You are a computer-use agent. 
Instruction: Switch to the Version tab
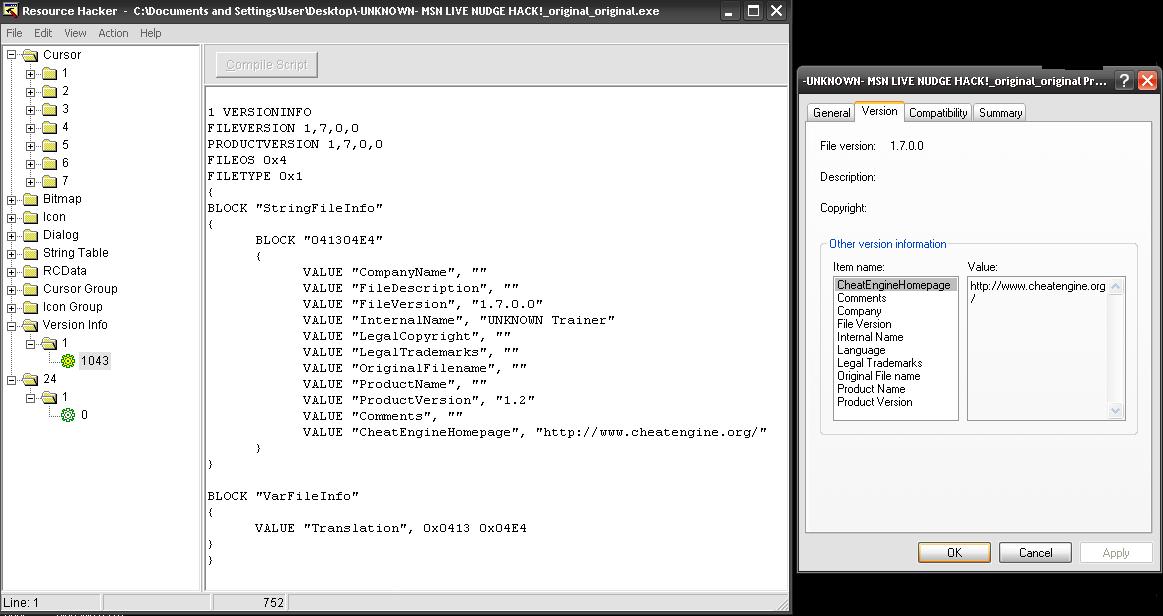pos(880,111)
